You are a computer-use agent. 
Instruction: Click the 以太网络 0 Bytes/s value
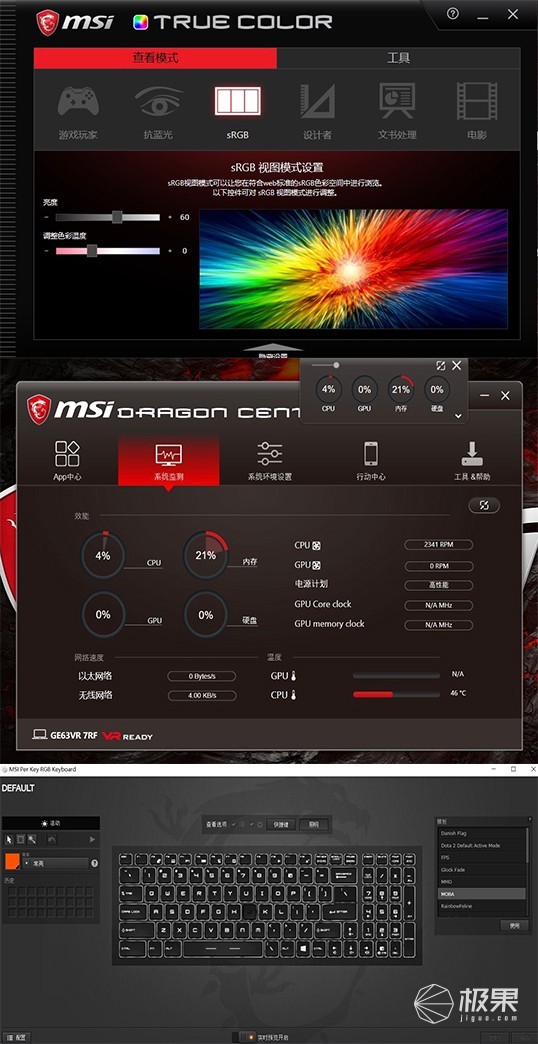coord(202,676)
